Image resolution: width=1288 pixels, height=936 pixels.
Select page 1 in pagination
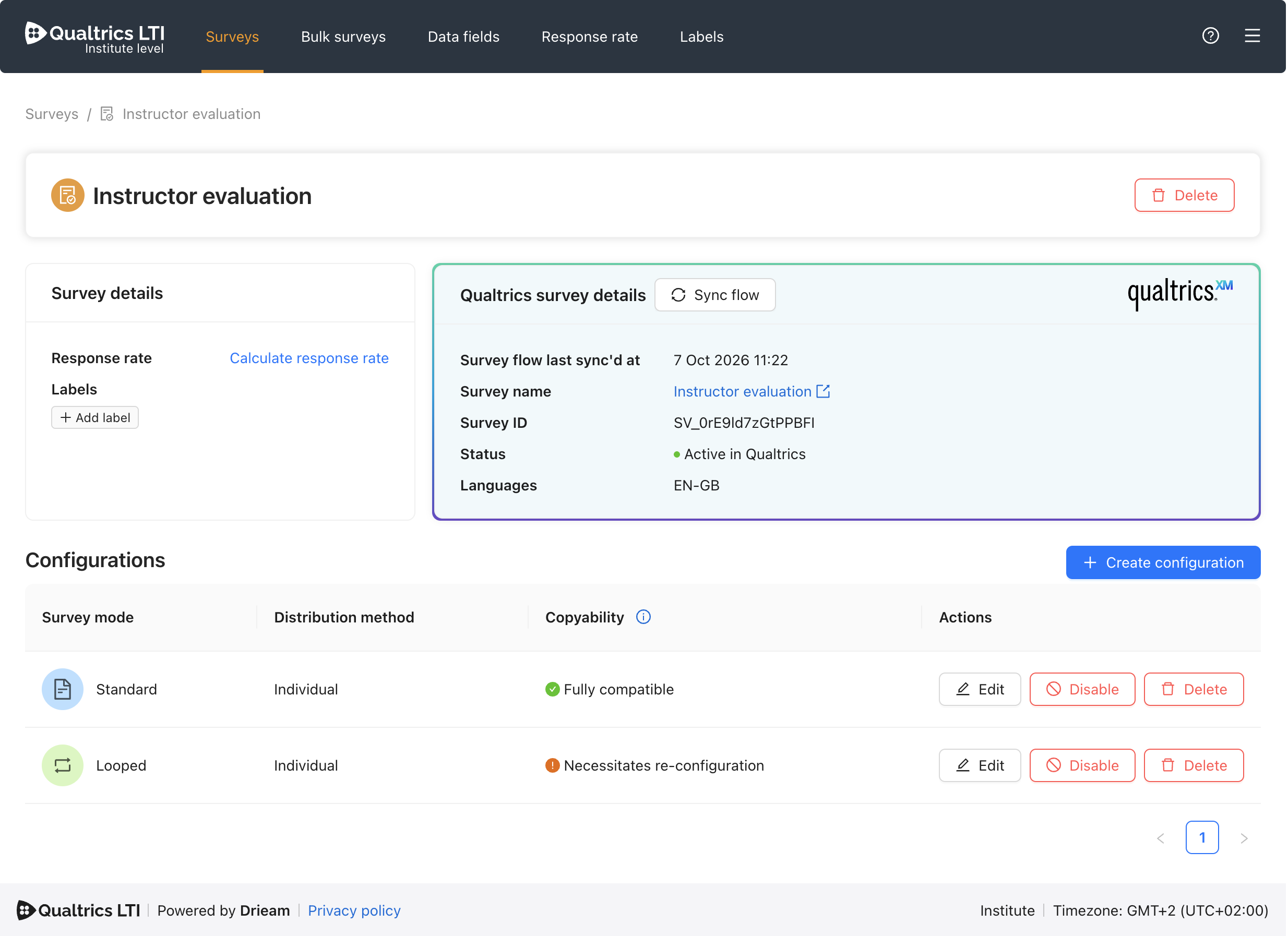coord(1202,837)
